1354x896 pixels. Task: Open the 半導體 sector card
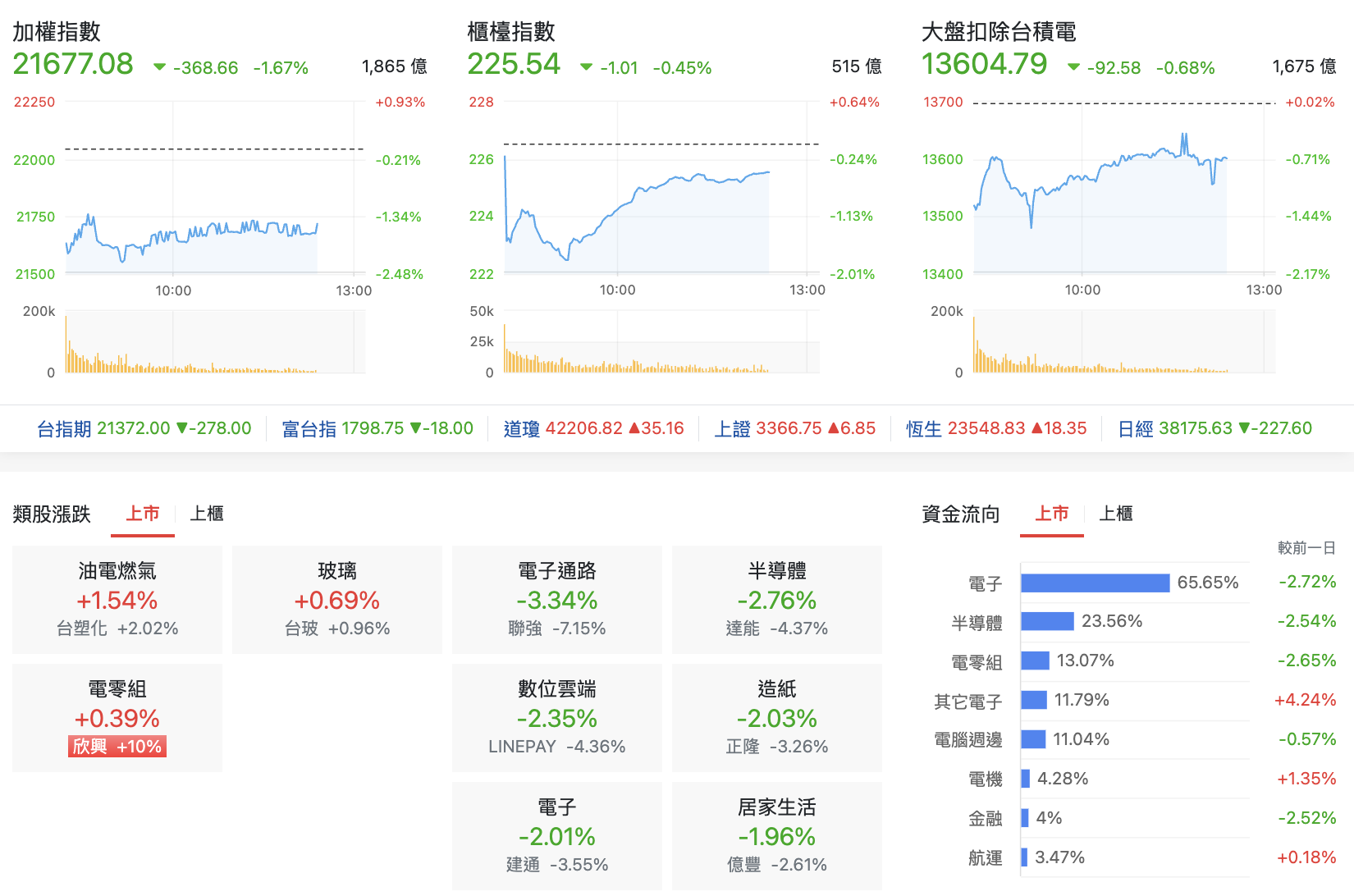777,600
